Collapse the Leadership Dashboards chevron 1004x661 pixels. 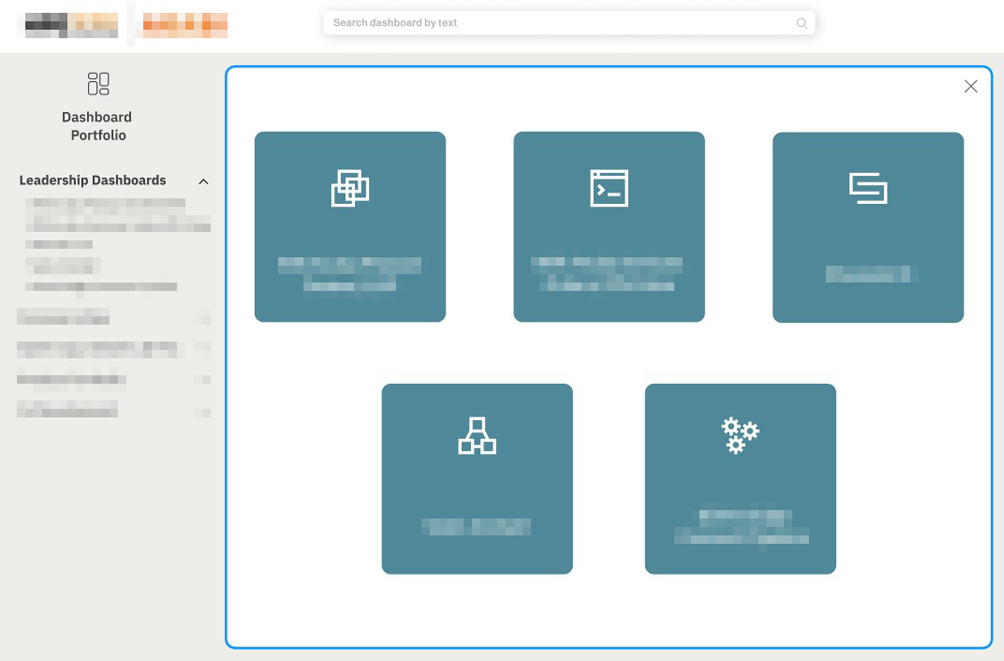[203, 182]
